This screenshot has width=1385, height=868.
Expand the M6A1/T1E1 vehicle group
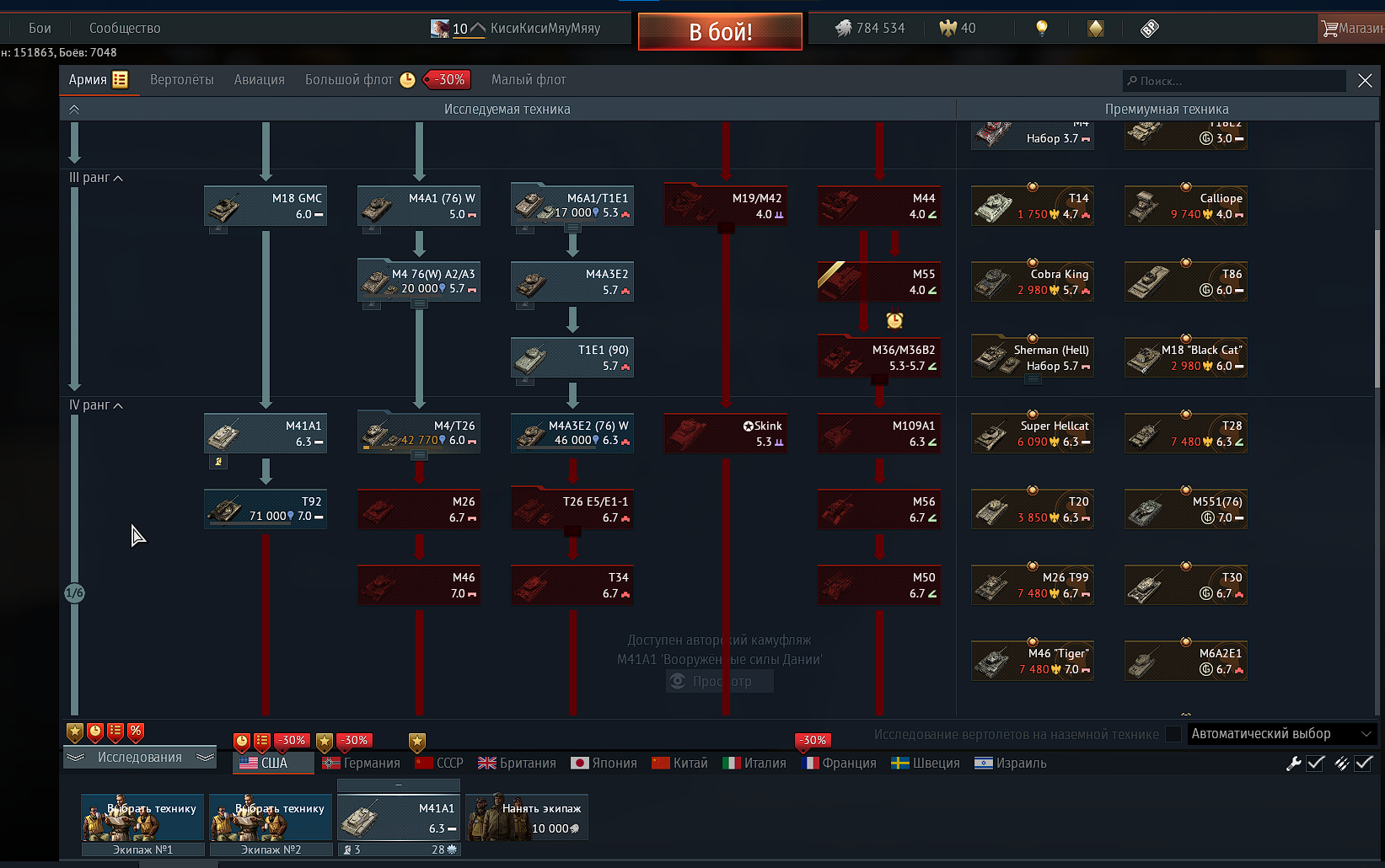click(572, 228)
